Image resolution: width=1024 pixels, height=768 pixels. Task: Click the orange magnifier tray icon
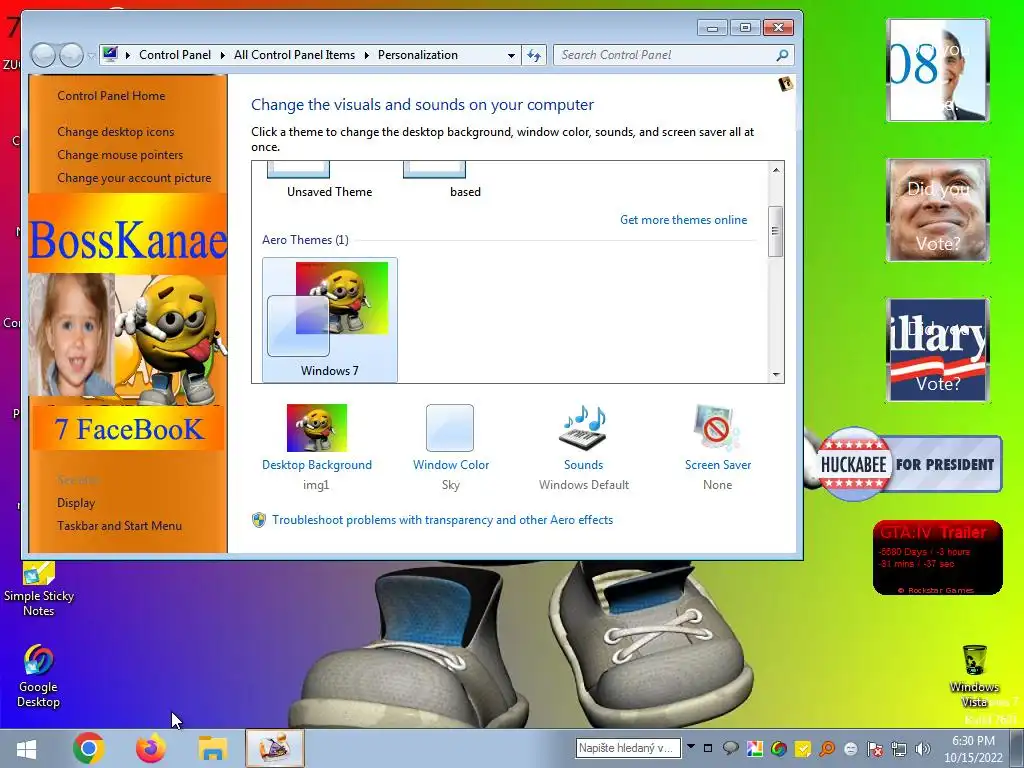827,748
